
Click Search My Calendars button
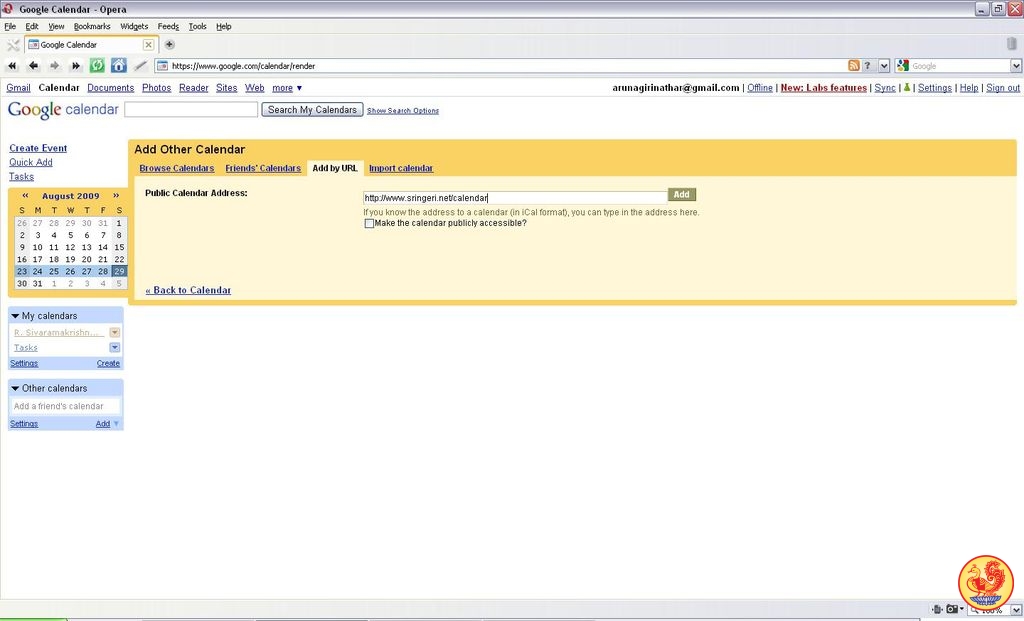(312, 110)
